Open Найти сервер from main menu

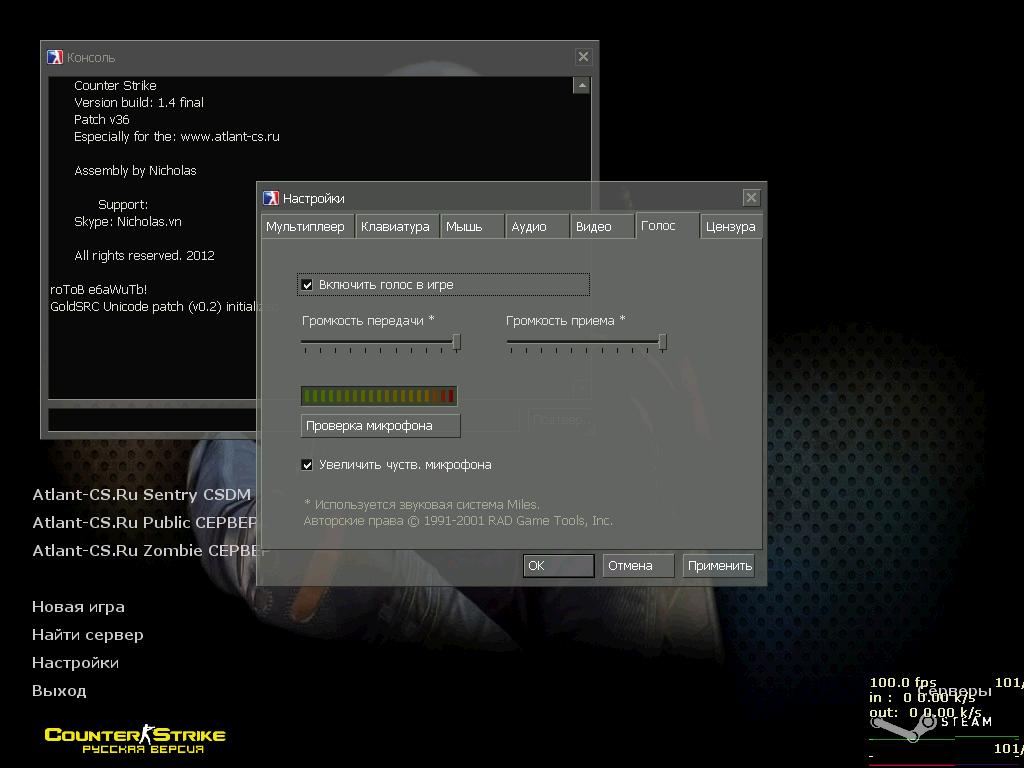coord(88,635)
